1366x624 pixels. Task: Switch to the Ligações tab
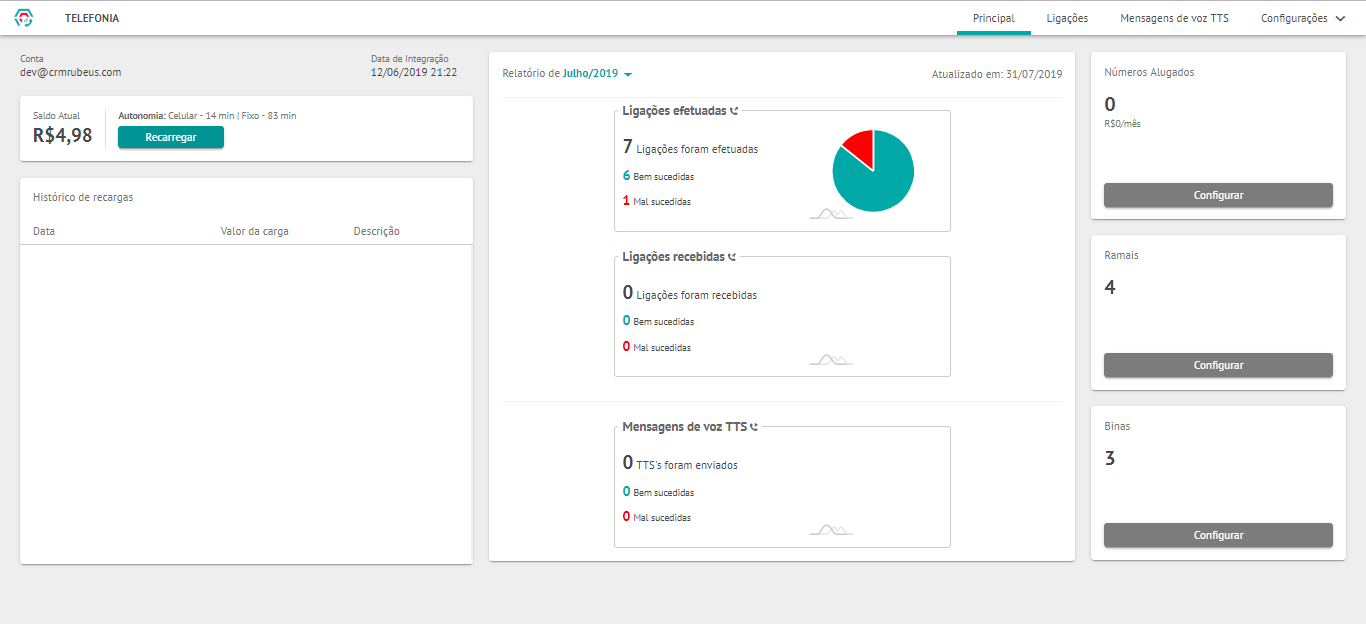click(x=1067, y=18)
